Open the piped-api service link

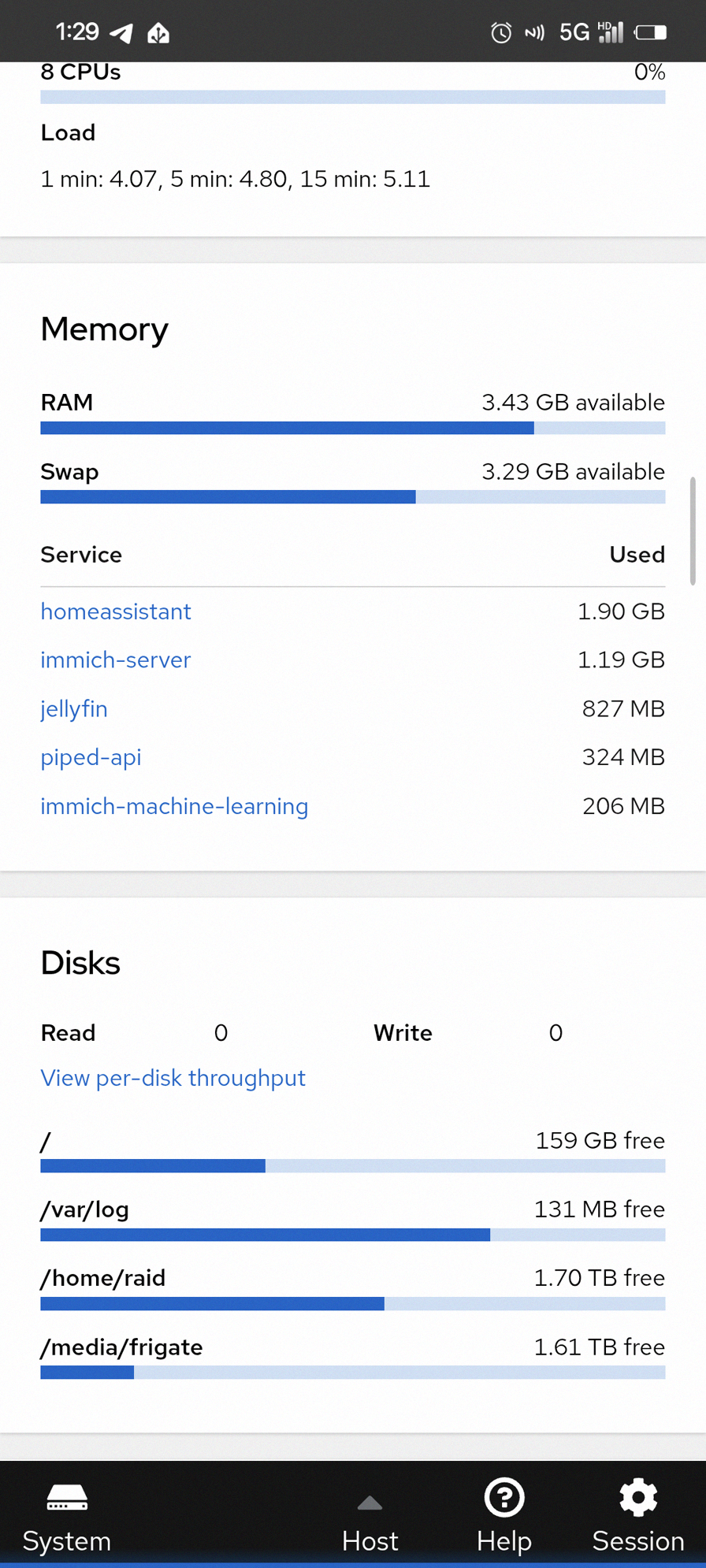(x=91, y=758)
